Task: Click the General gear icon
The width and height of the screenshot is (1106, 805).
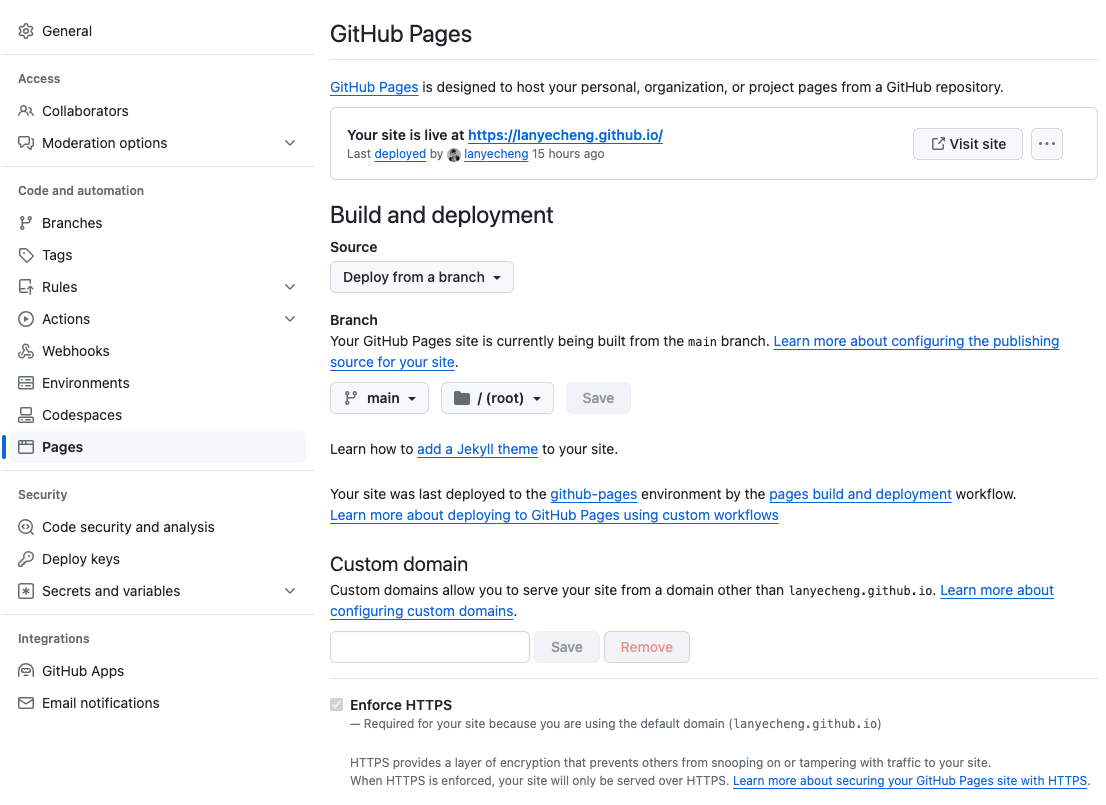Action: [26, 31]
